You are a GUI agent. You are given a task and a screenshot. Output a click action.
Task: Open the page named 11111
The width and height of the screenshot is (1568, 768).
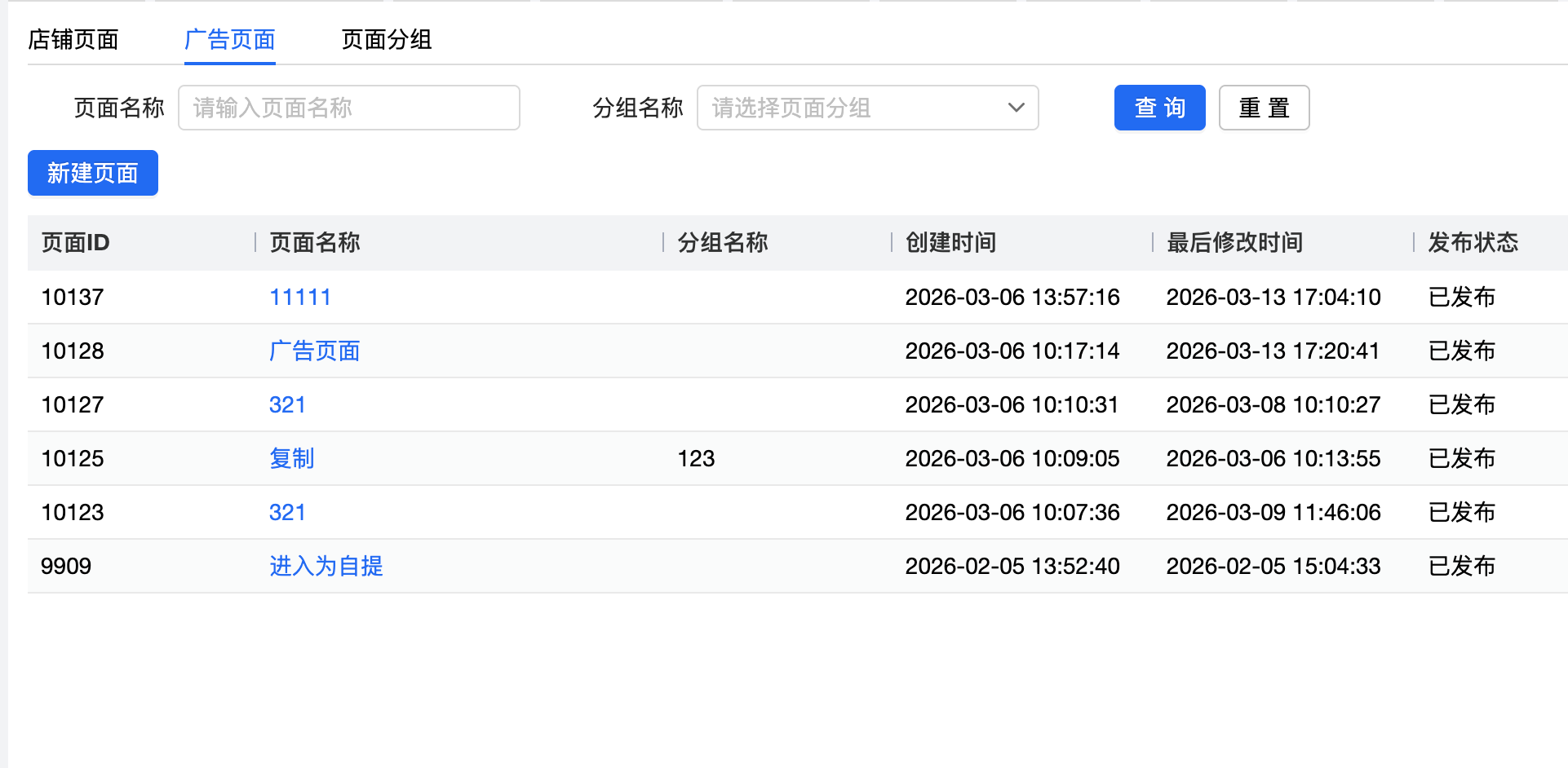pos(300,297)
